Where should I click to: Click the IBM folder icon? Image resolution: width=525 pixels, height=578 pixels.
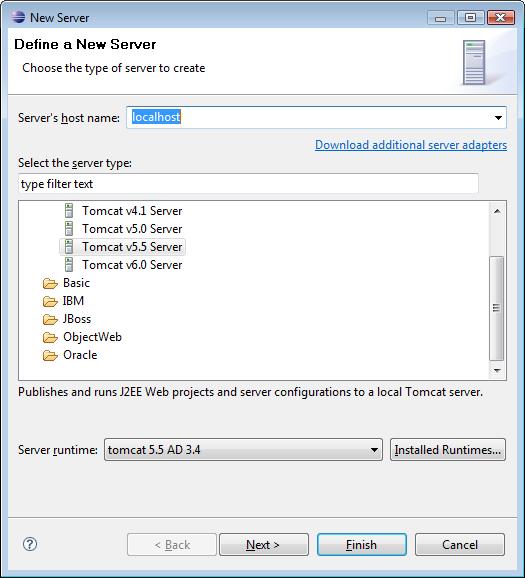click(50, 301)
